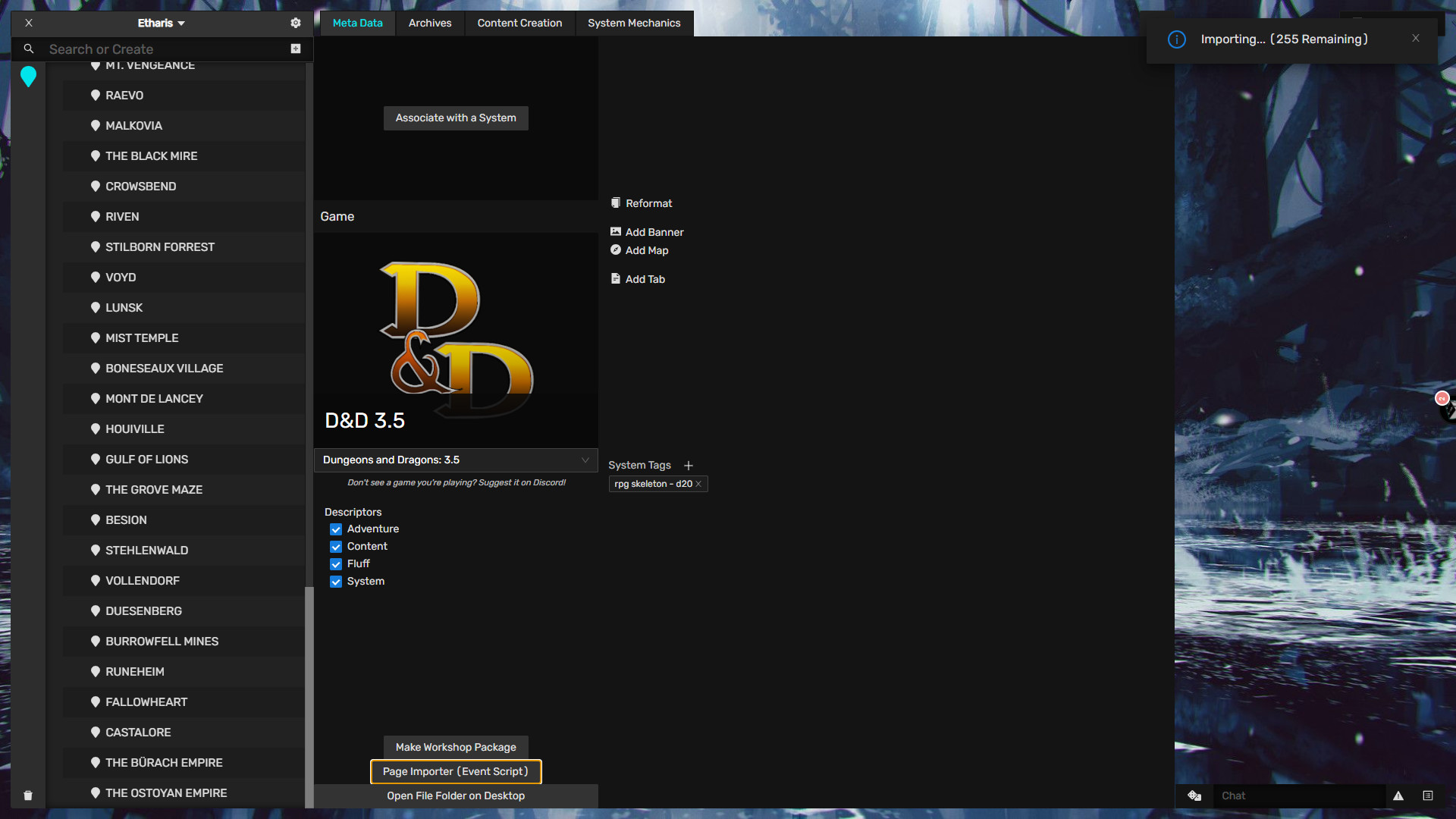
Task: Click inside the Chat input field
Action: (x=1297, y=796)
